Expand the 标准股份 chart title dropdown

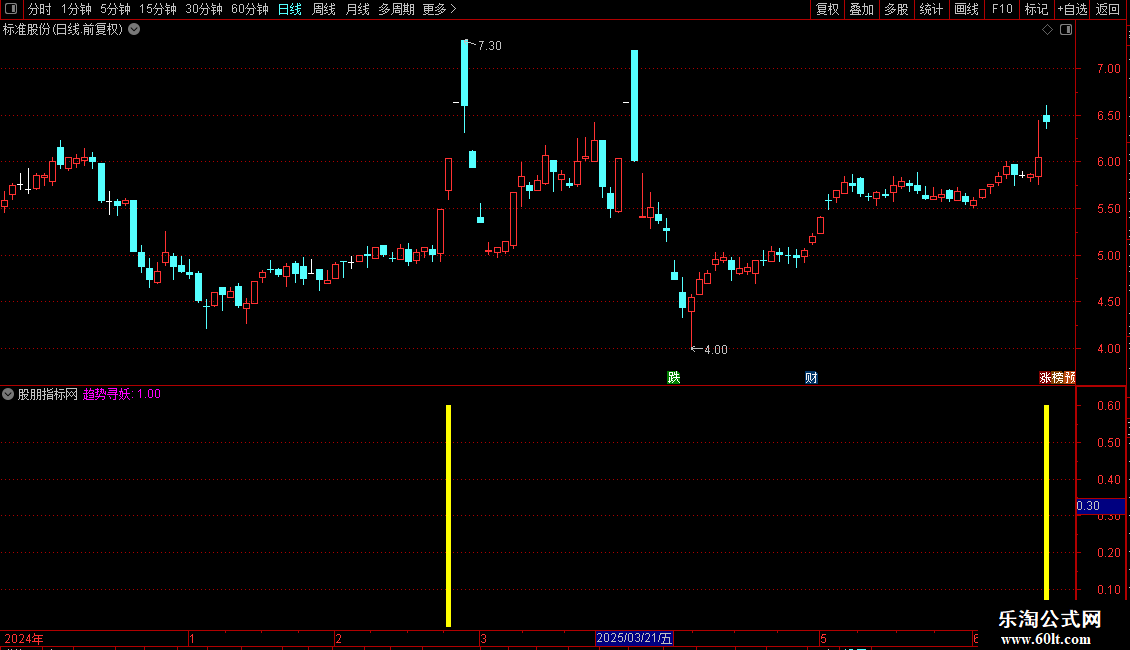point(134,30)
